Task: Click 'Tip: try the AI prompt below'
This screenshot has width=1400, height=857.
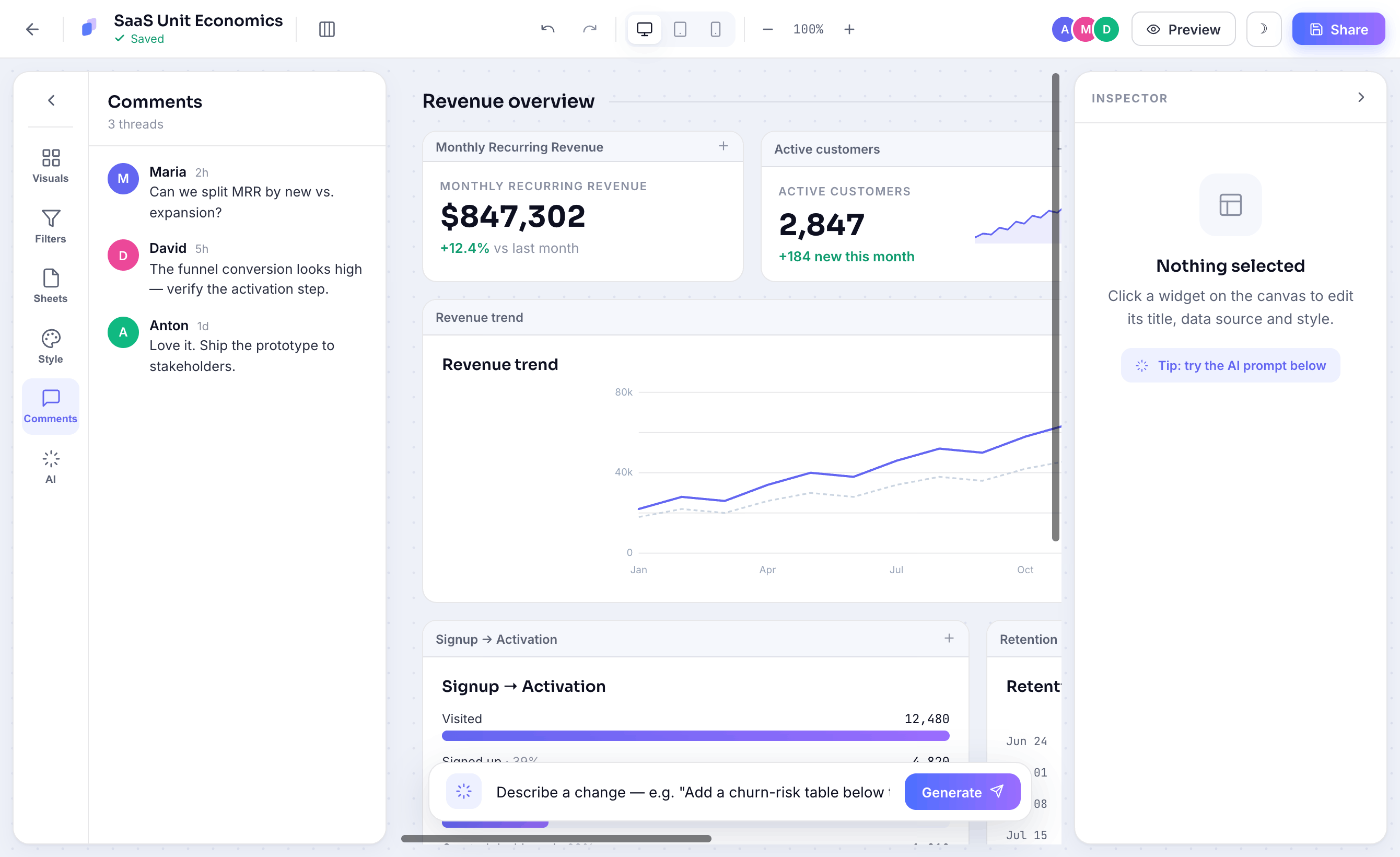Action: click(1230, 365)
